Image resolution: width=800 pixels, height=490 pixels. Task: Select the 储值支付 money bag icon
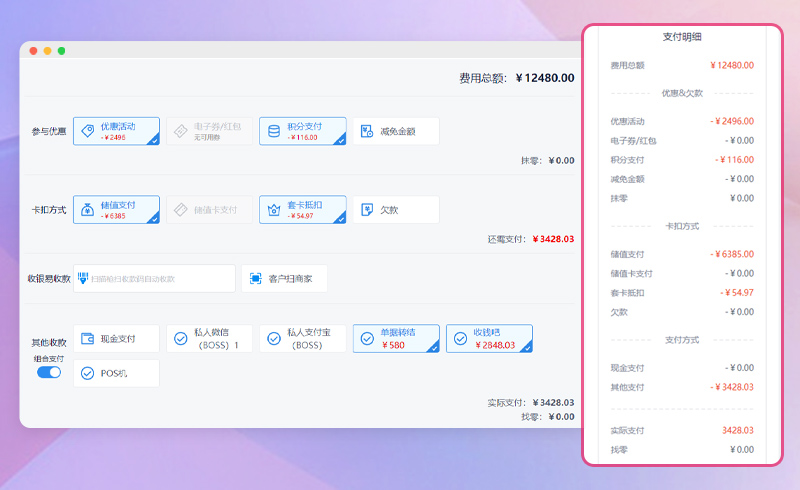pos(88,209)
